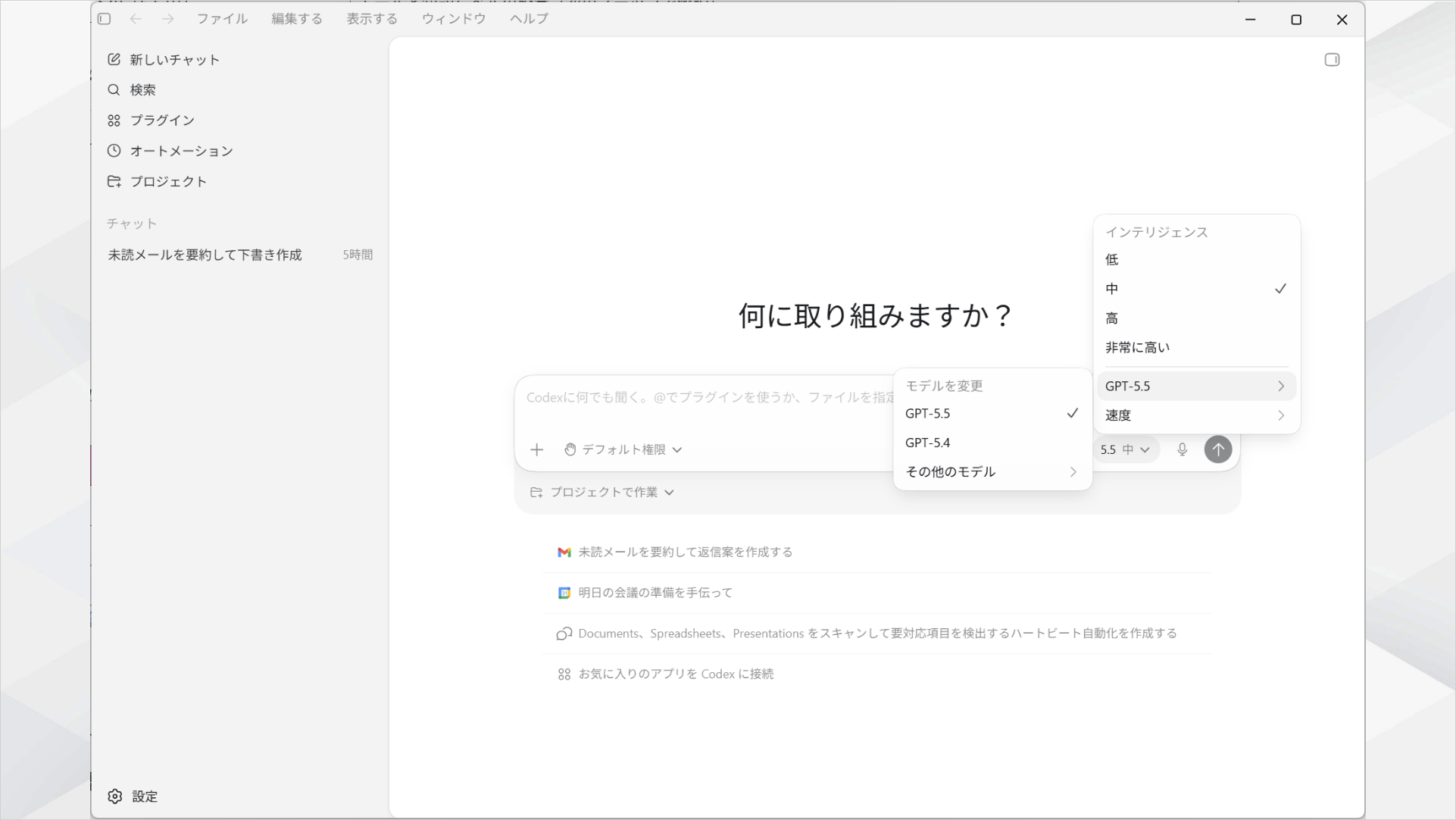Open the プロジェクトで作業 dropdown
The width and height of the screenshot is (1456, 820).
602,492
